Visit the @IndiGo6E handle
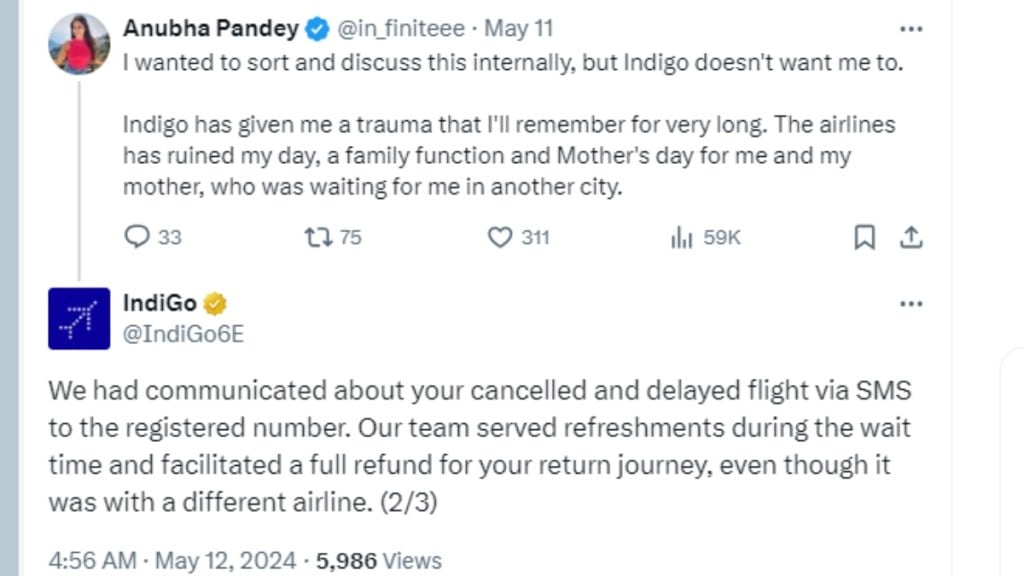The height and width of the screenshot is (576, 1024). click(x=183, y=334)
